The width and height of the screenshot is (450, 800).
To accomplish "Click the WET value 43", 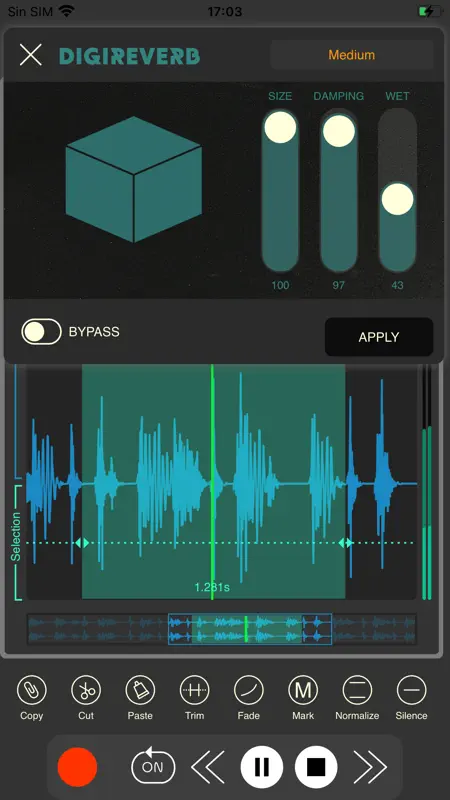I will point(397,285).
